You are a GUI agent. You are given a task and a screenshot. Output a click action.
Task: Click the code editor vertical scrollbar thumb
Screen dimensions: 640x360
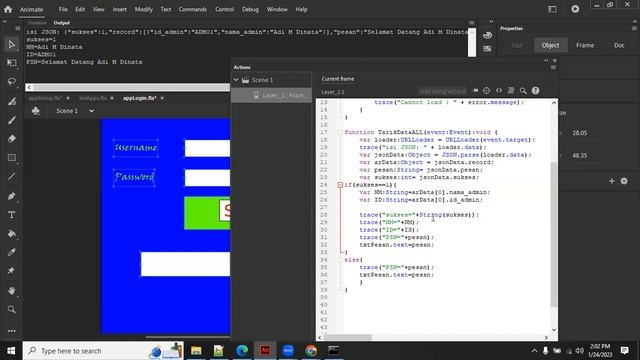[554, 234]
